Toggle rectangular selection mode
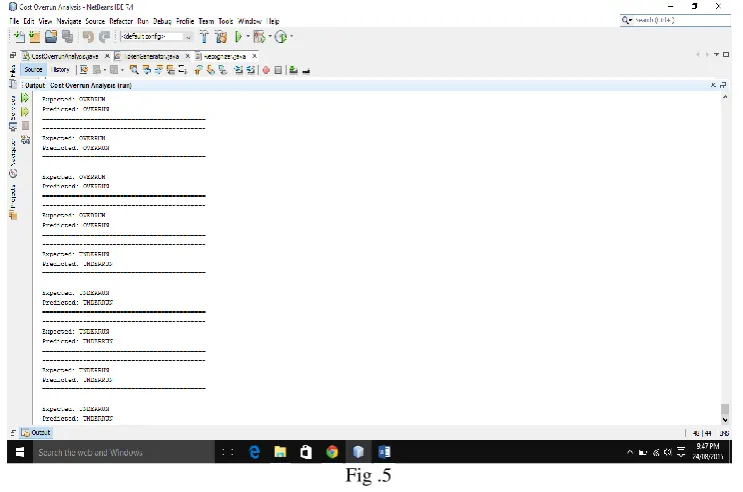 (183, 70)
